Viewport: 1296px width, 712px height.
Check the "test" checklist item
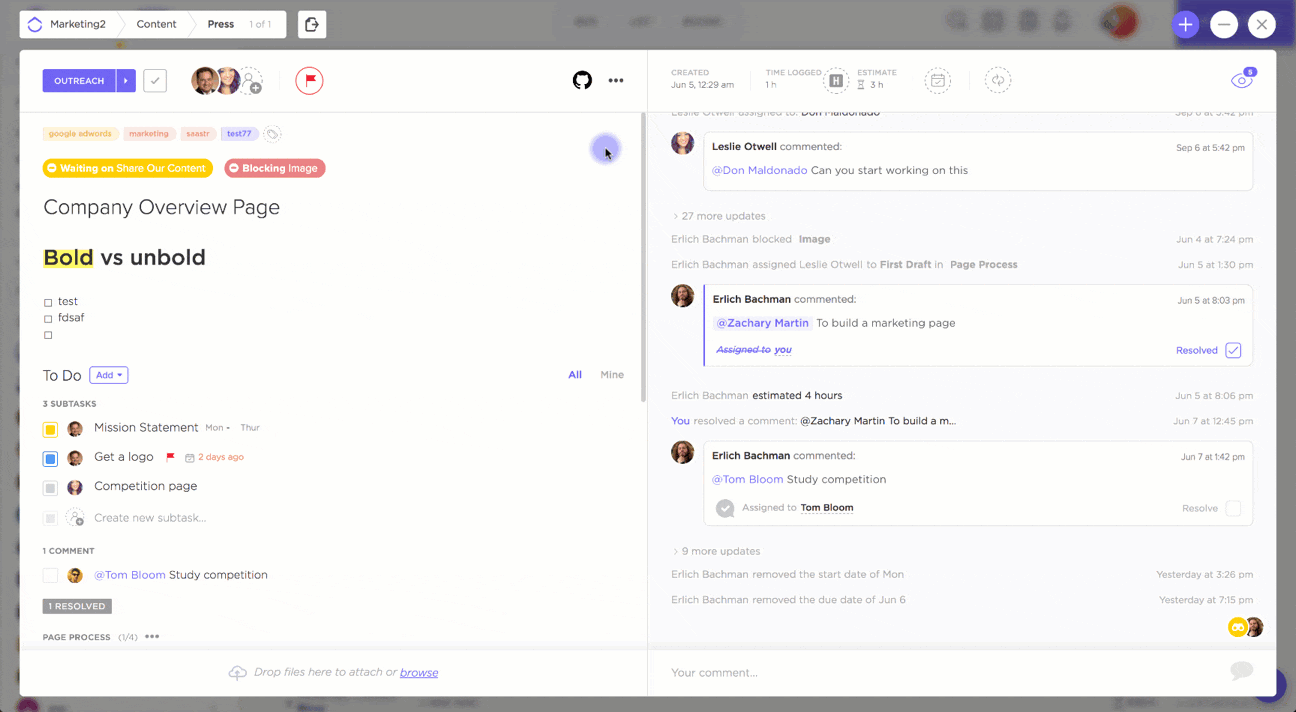48,302
